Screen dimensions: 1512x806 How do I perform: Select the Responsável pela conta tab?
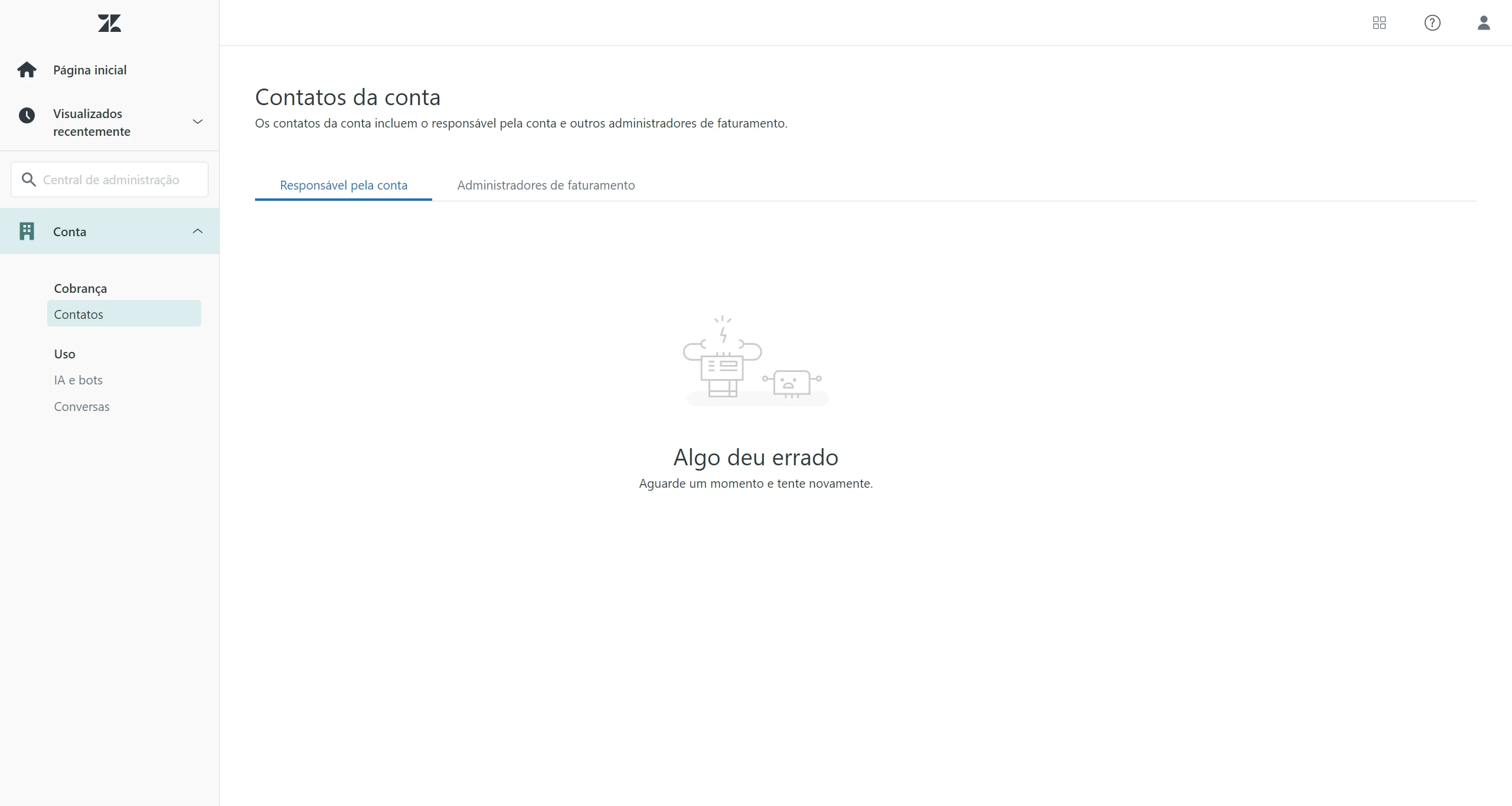[x=344, y=185]
